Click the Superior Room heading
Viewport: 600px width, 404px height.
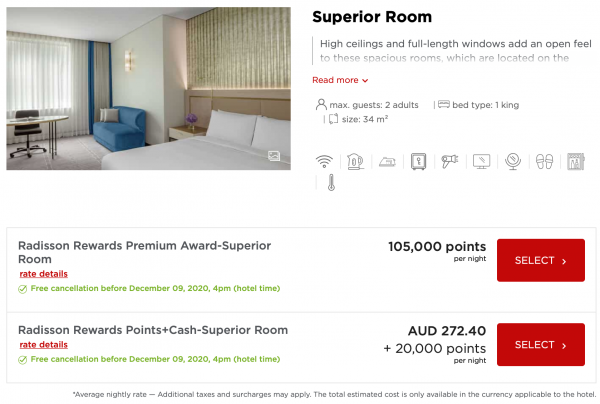pyautogui.click(x=372, y=17)
